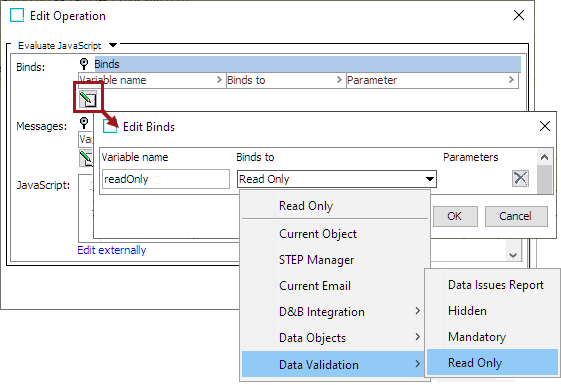Open the Evaluate JavaScript operation dropdown
Viewport: 561px width, 385px height.
coord(113,45)
